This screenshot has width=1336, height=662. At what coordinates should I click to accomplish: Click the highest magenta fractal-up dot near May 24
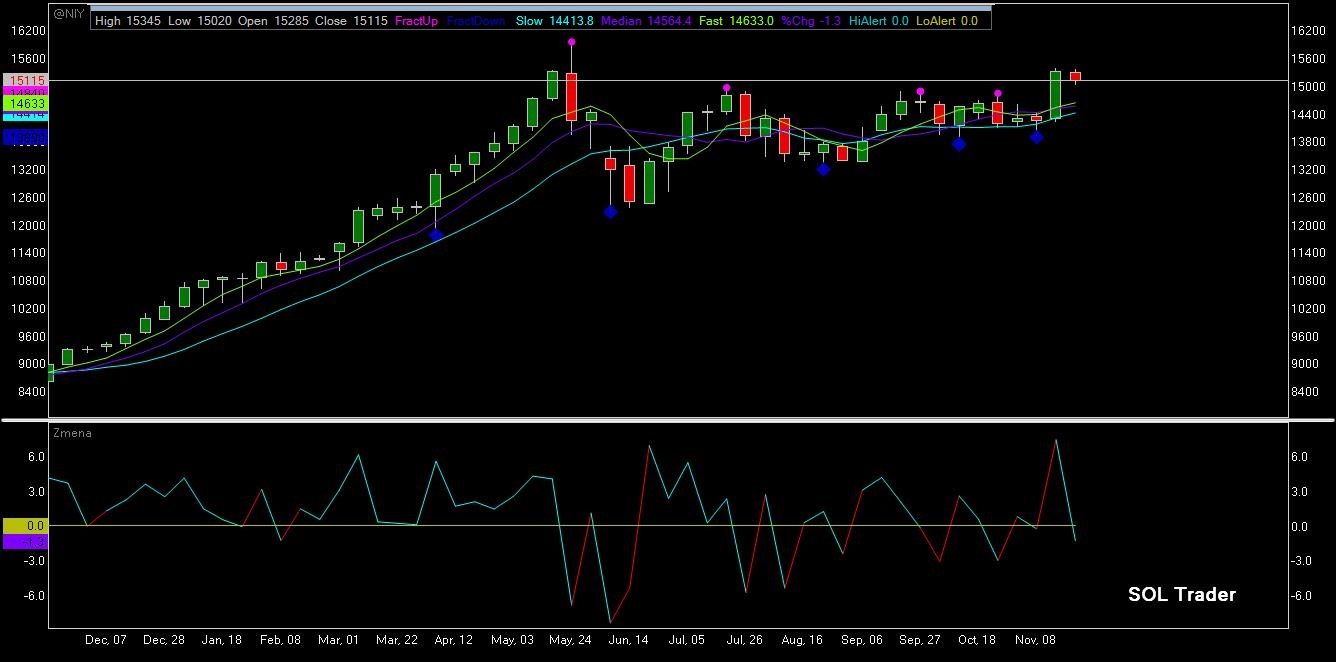[571, 42]
